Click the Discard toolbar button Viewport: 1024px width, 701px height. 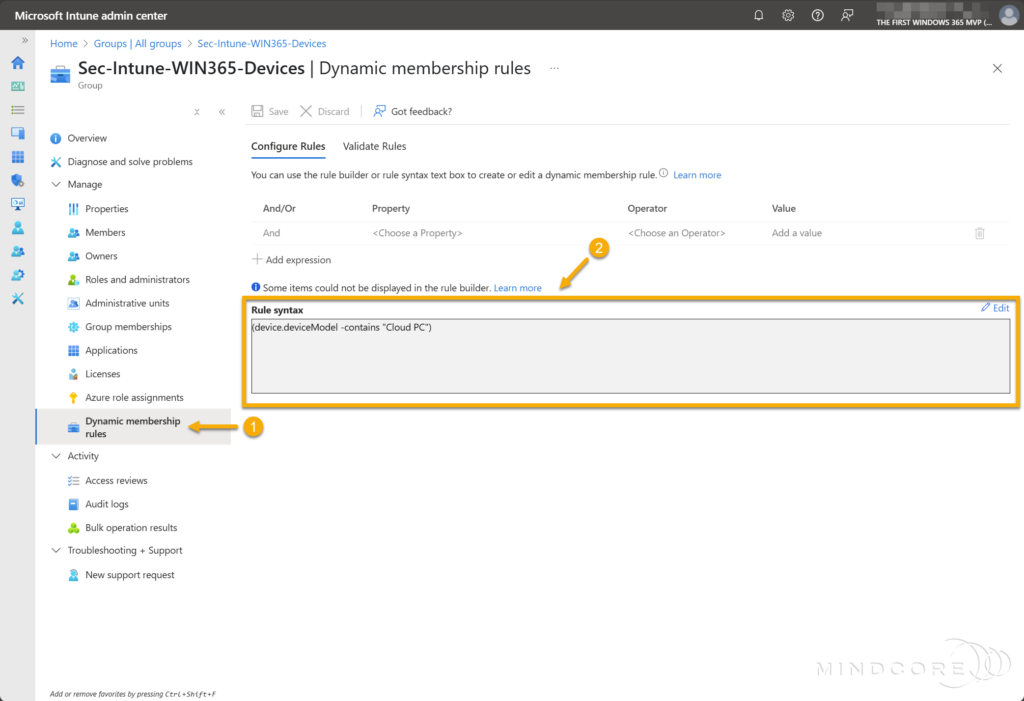[325, 111]
